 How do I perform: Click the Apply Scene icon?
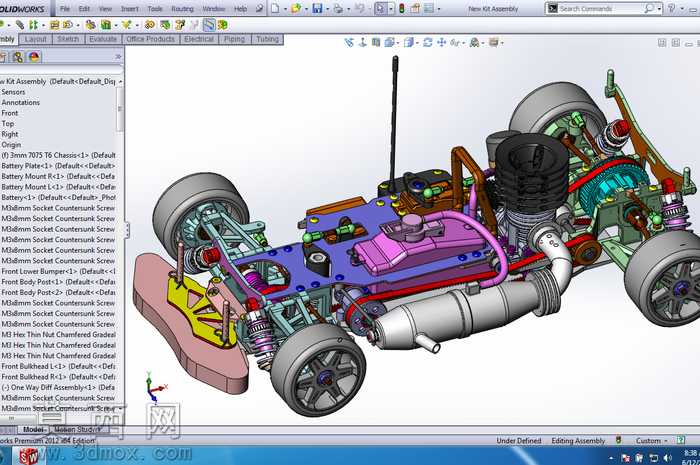(493, 42)
